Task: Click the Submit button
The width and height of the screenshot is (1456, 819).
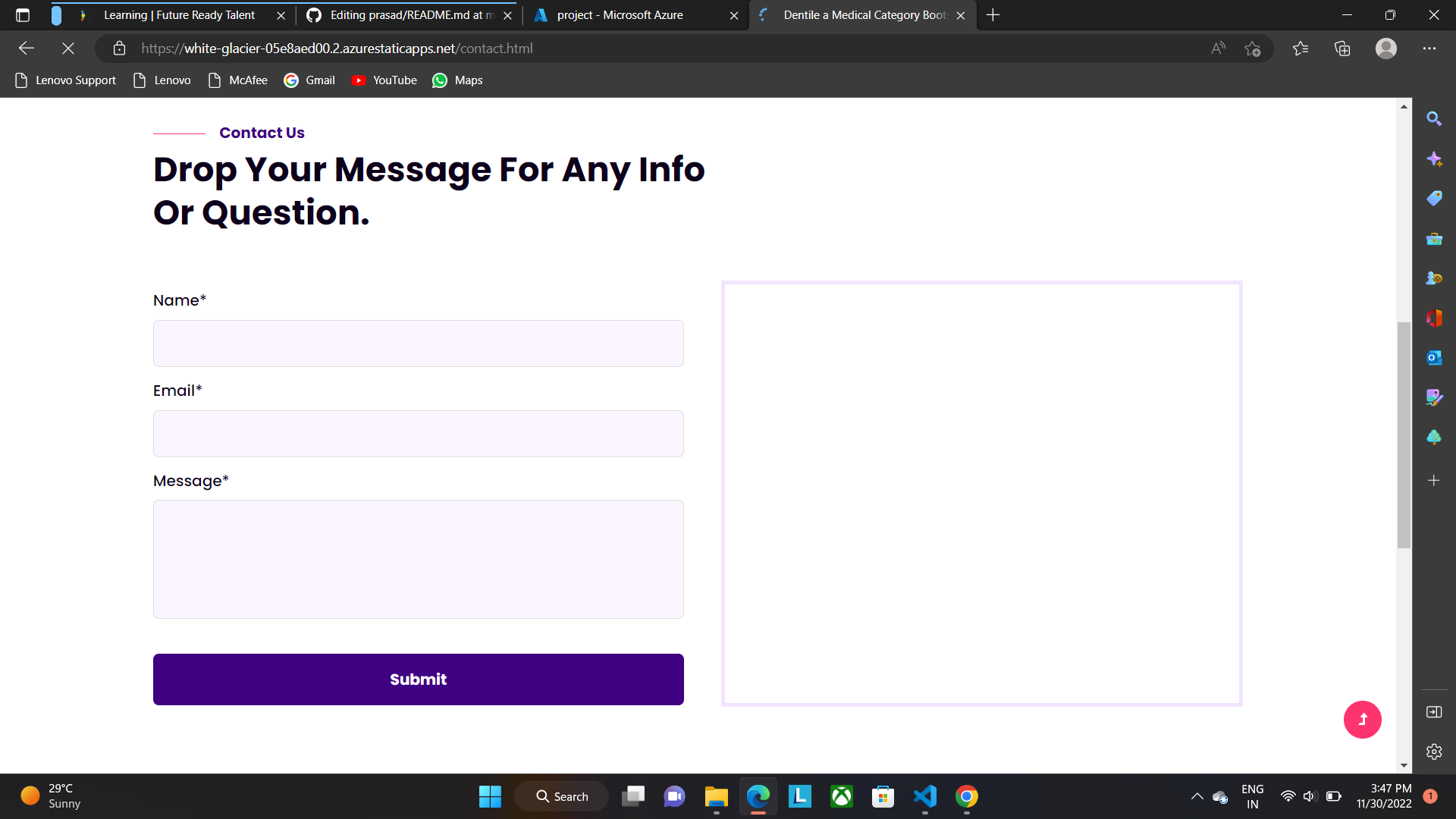Action: coord(419,679)
